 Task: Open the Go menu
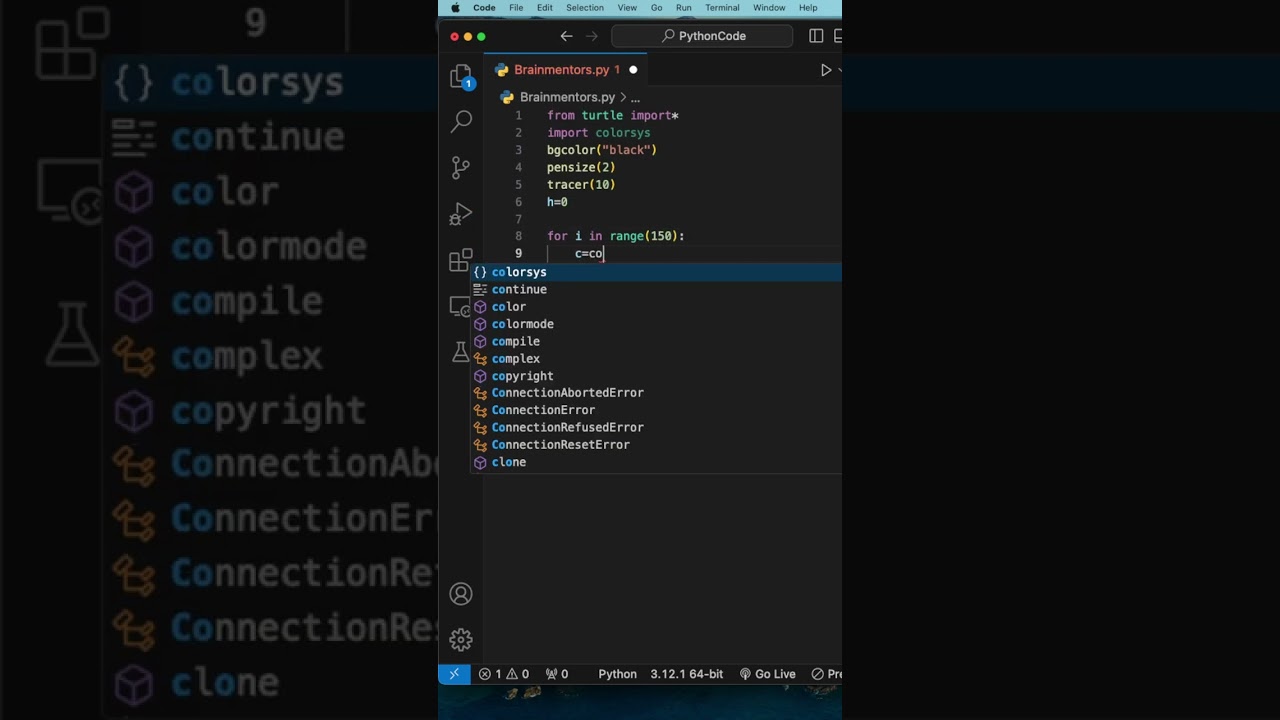point(657,8)
